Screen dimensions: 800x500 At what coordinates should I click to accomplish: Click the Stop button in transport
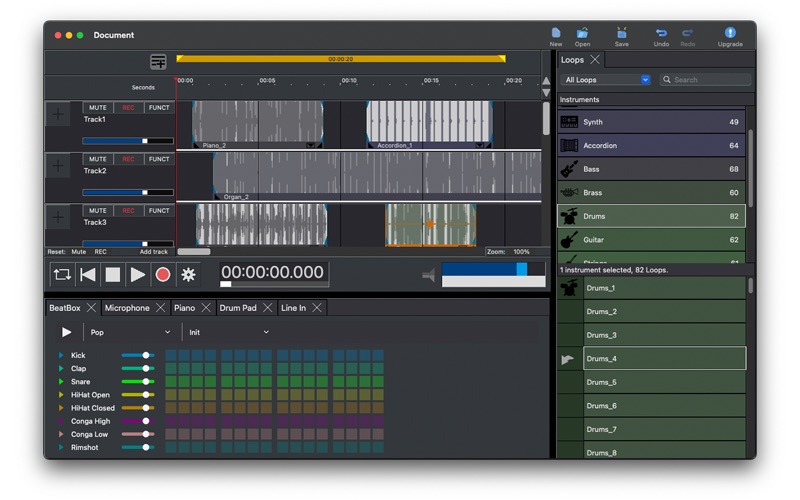(113, 274)
